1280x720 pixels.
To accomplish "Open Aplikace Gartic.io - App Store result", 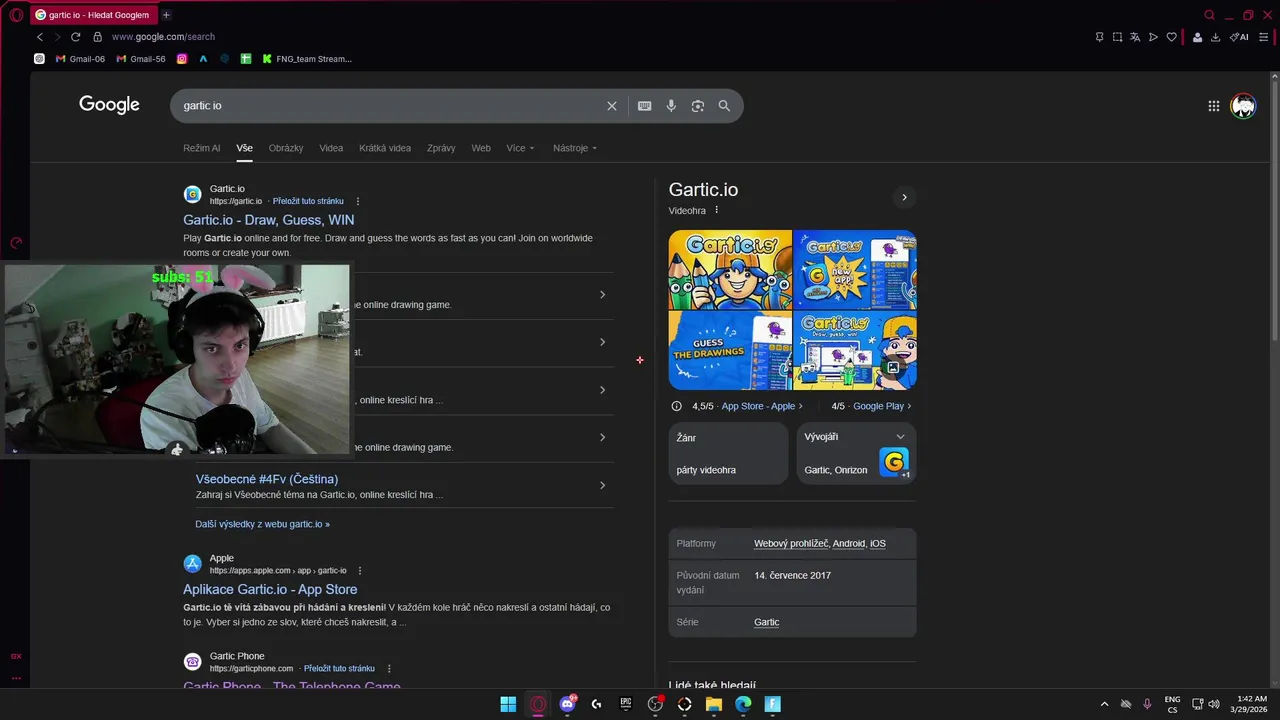I will click(x=270, y=590).
